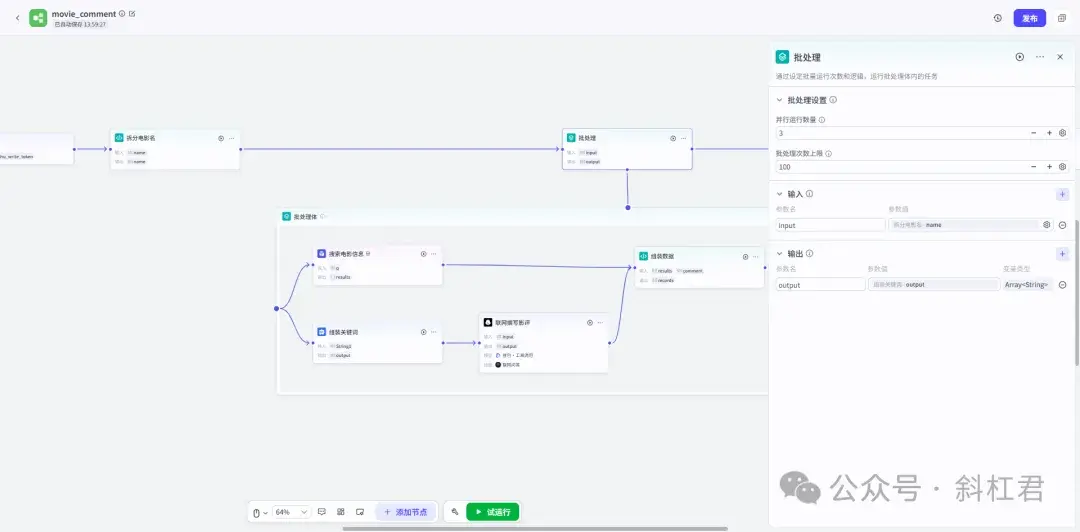Run the 搜索电影信息 node alone
The height and width of the screenshot is (532, 1080).
[424, 254]
